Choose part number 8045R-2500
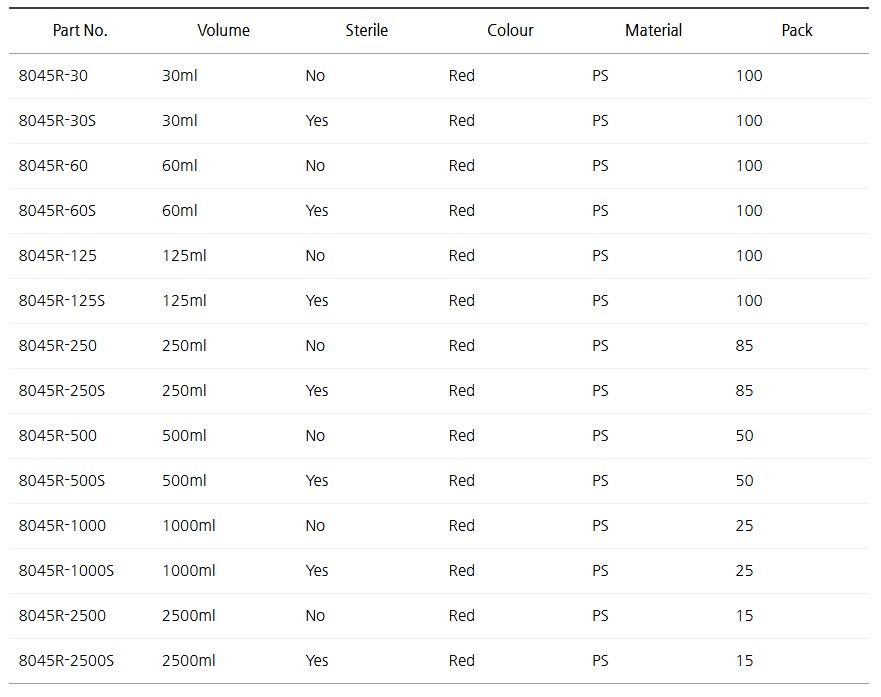The image size is (881, 697). [x=62, y=616]
